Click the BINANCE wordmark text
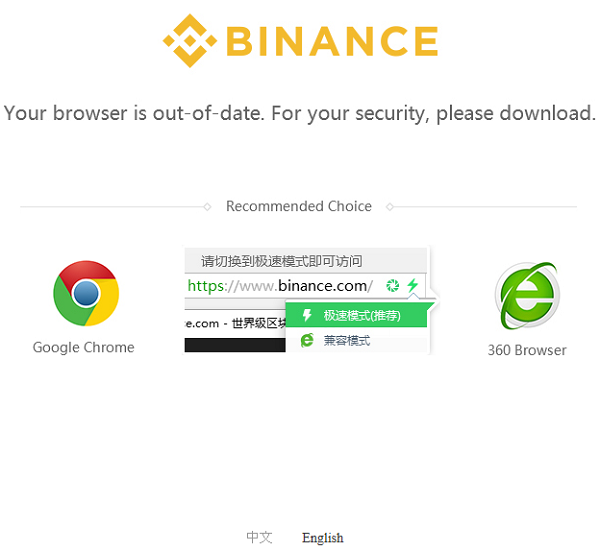 (x=332, y=41)
